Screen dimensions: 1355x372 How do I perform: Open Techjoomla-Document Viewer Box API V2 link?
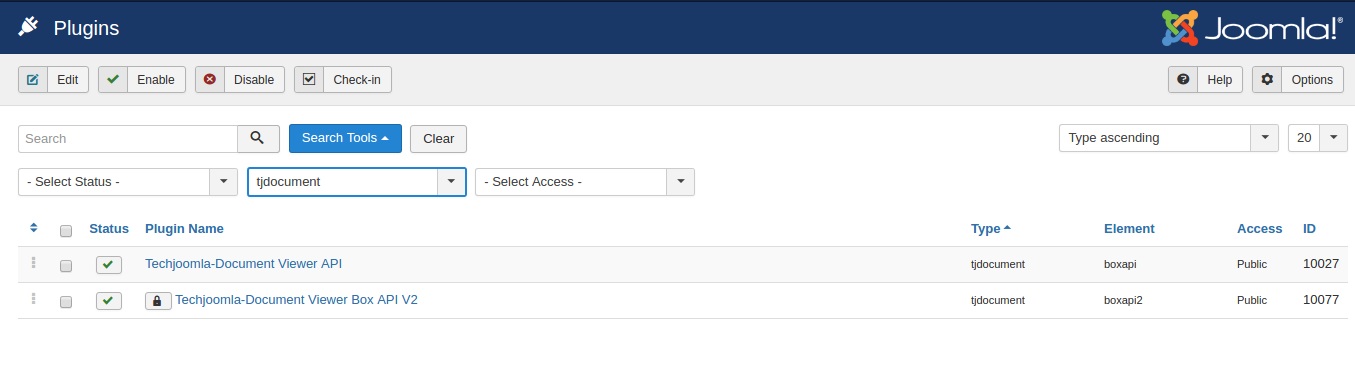coord(296,299)
